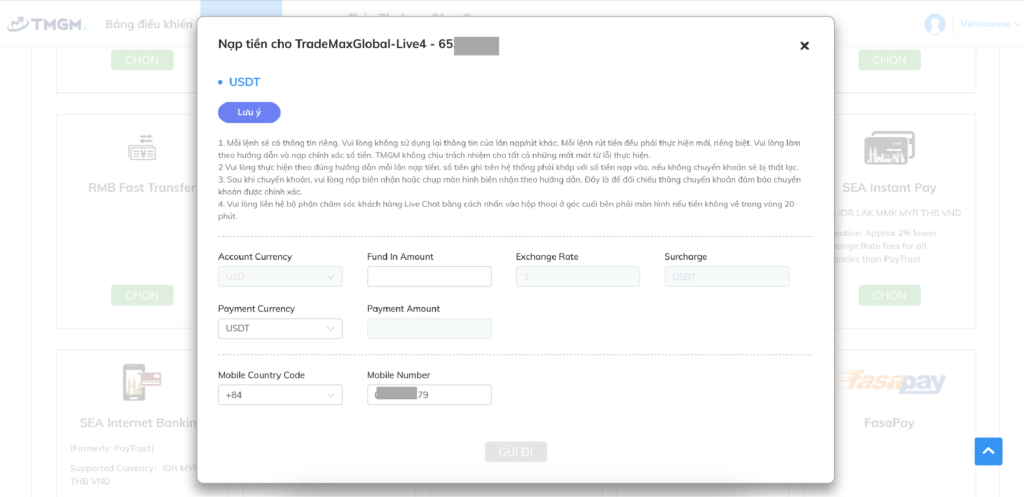This screenshot has width=1024, height=497.
Task: Expand the Payment Currency USDT dropdown
Action: (x=280, y=329)
